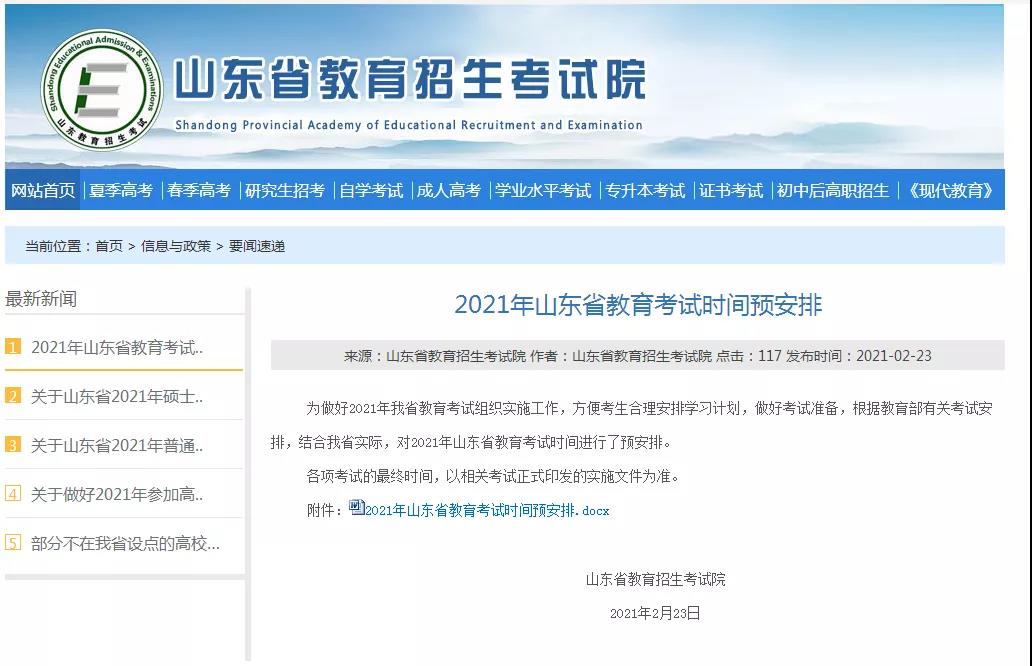Click the outlined number 4 news badge

click(13, 493)
